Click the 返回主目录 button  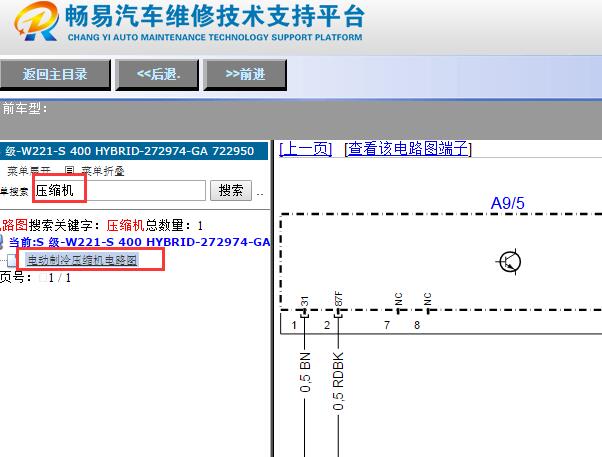tap(55, 75)
